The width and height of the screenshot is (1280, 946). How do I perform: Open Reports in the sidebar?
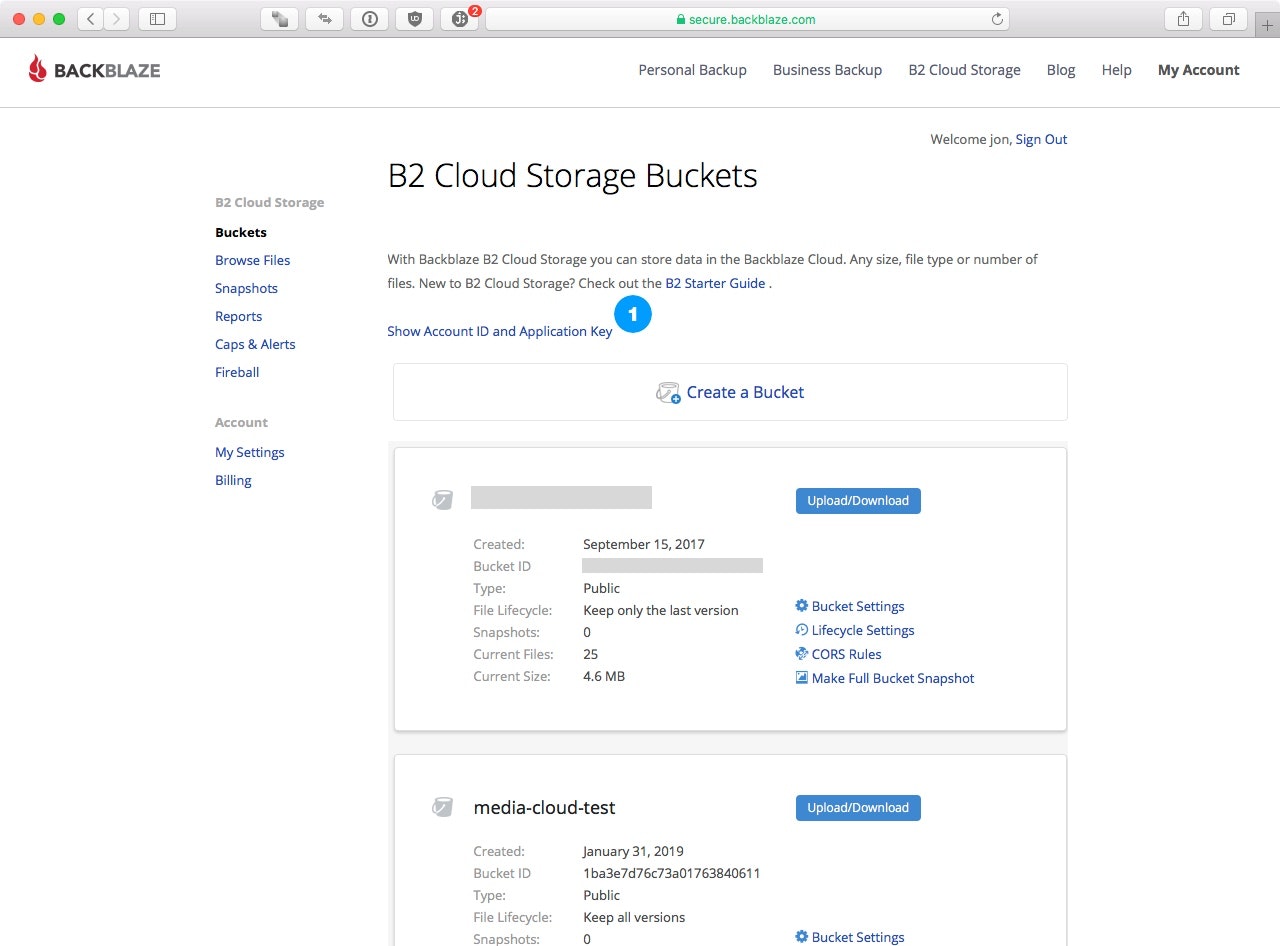(238, 316)
